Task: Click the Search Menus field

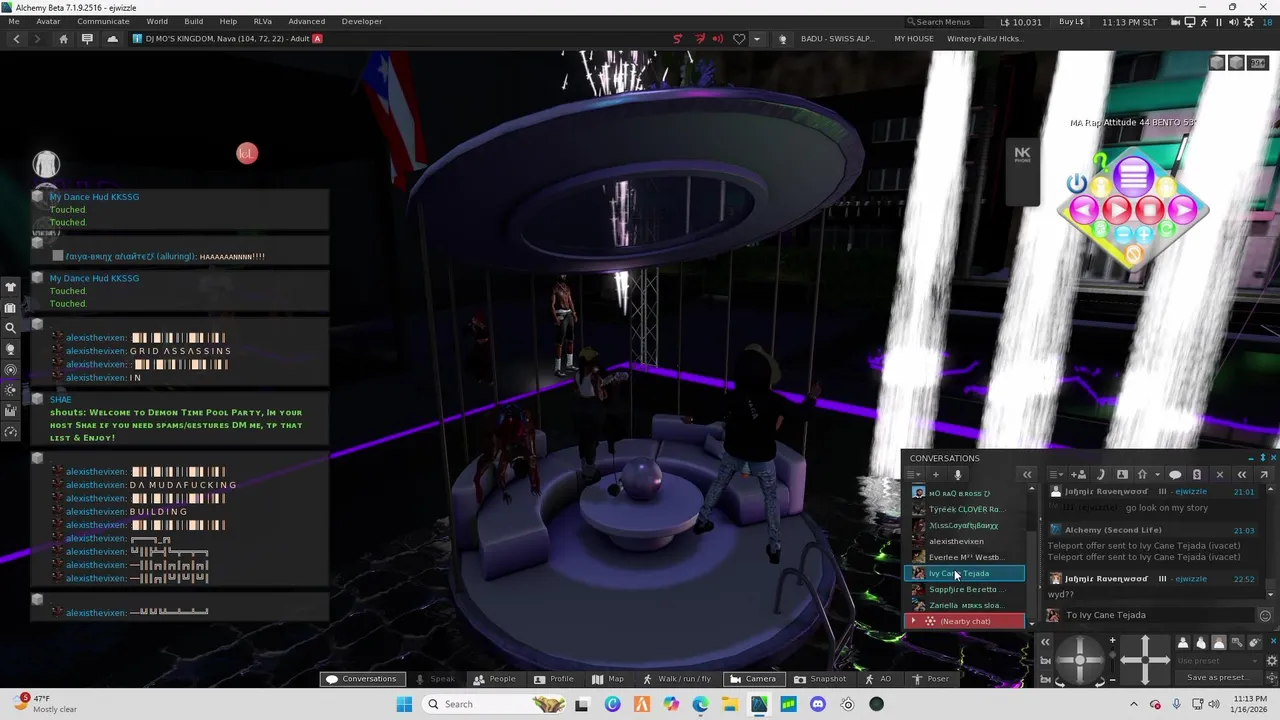Action: [945, 21]
